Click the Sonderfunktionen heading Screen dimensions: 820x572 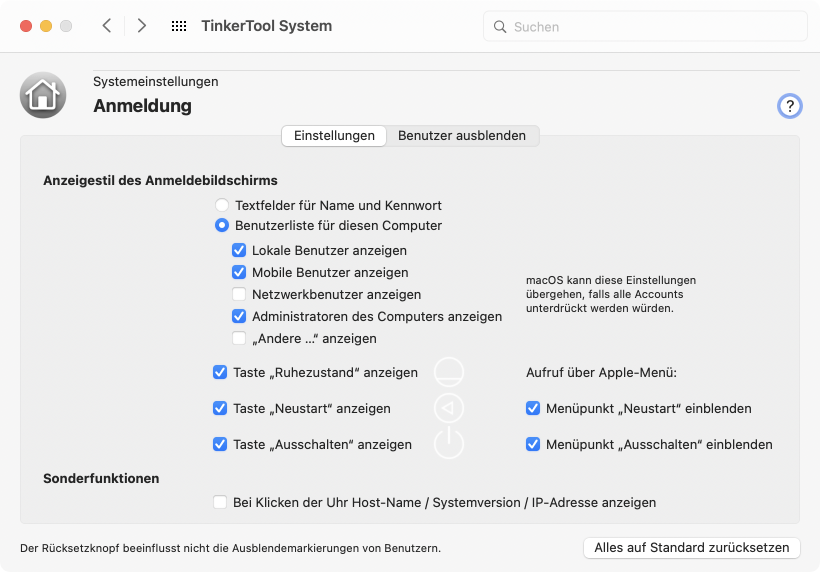pyautogui.click(x=101, y=478)
